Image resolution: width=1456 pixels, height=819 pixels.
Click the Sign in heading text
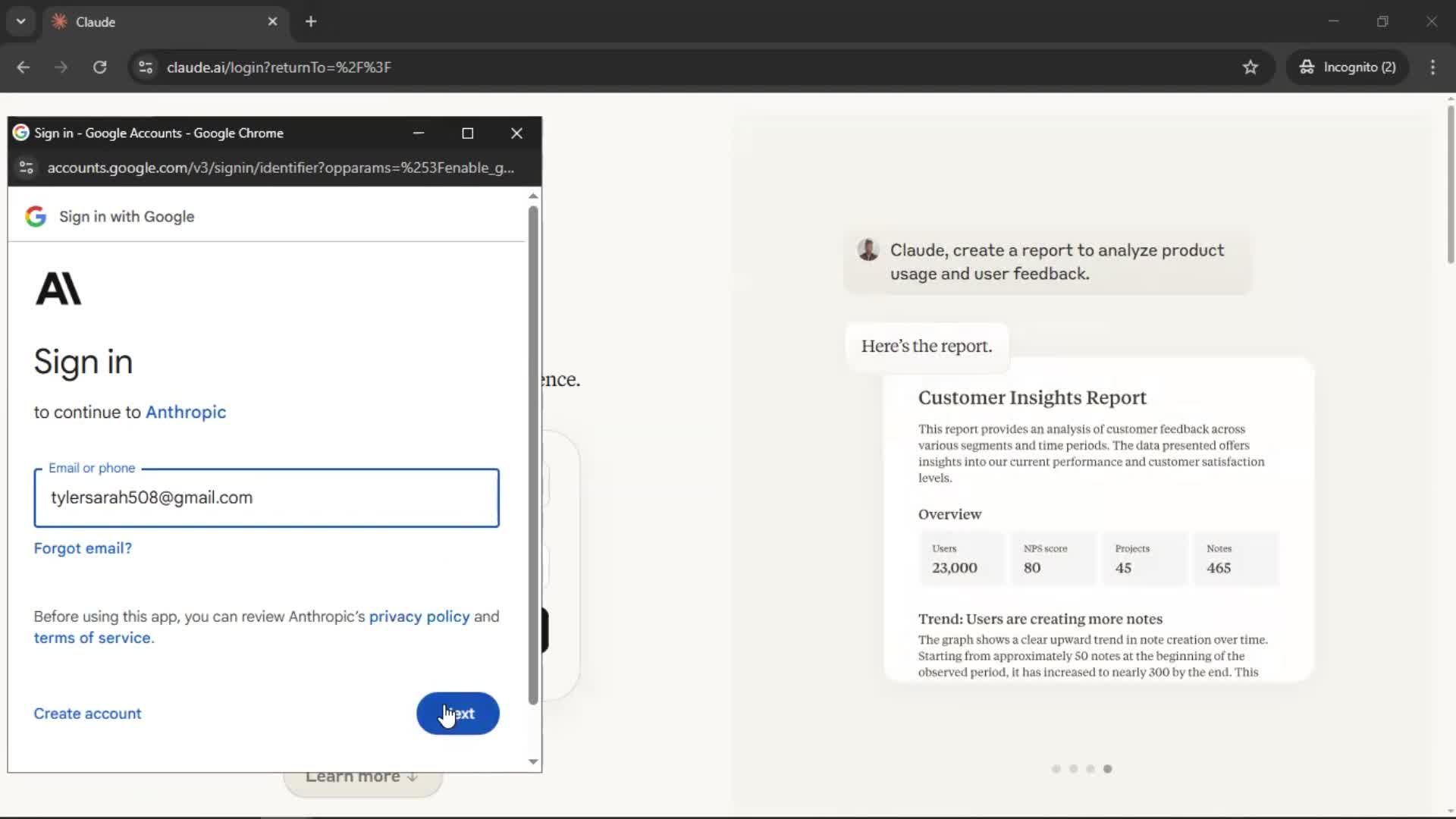(83, 362)
